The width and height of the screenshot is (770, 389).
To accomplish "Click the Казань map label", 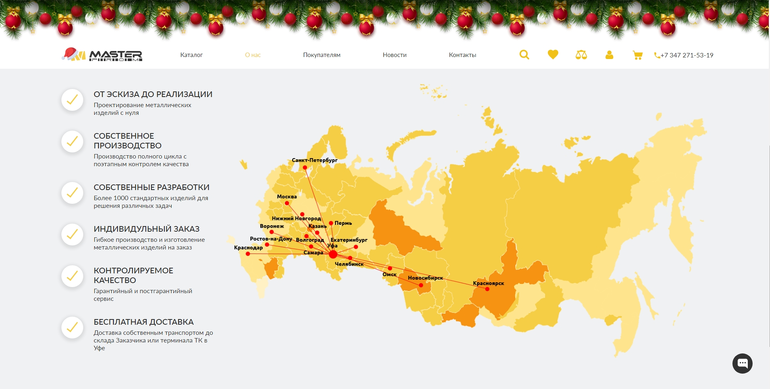I will tap(317, 226).
